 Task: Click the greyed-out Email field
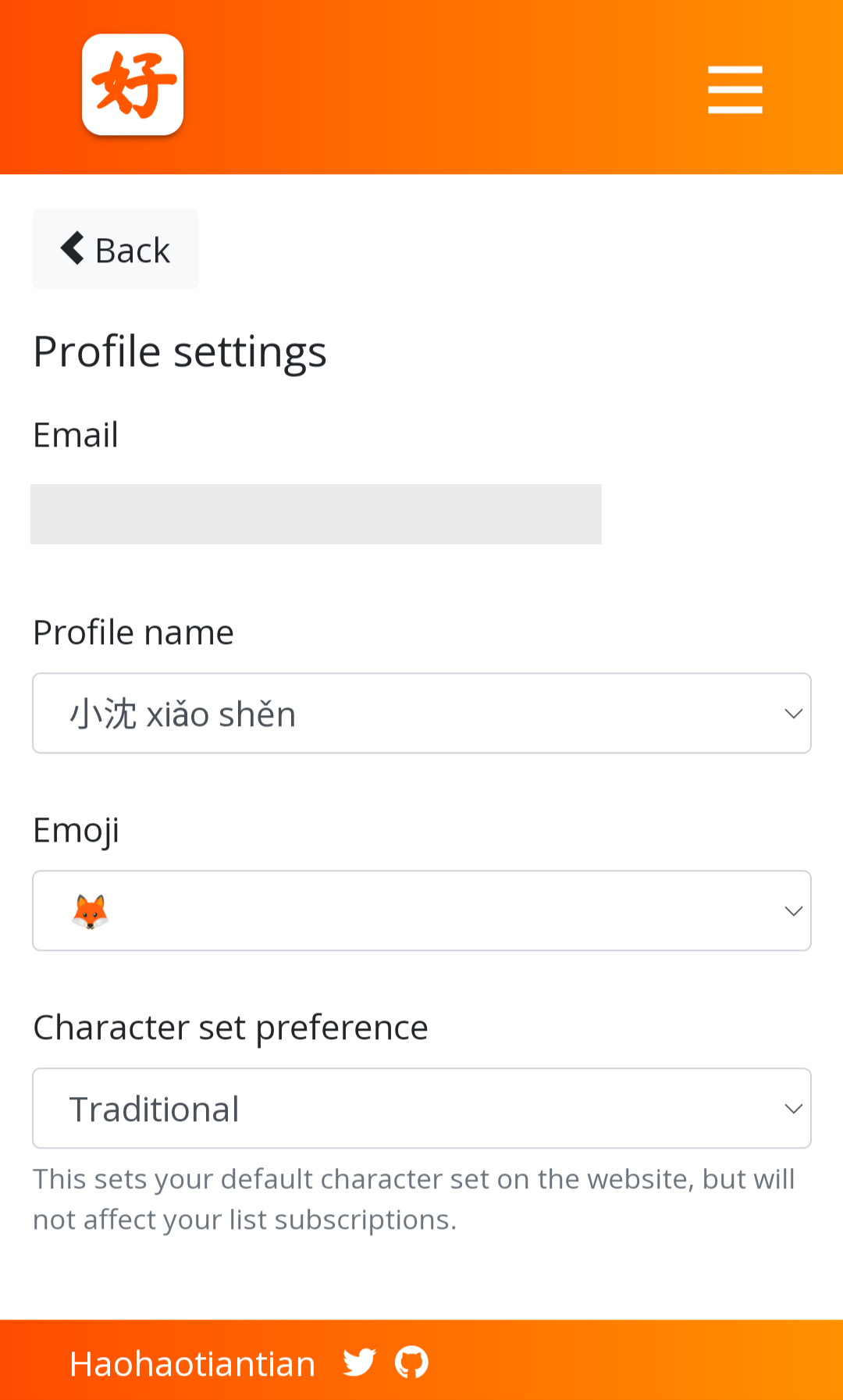315,514
